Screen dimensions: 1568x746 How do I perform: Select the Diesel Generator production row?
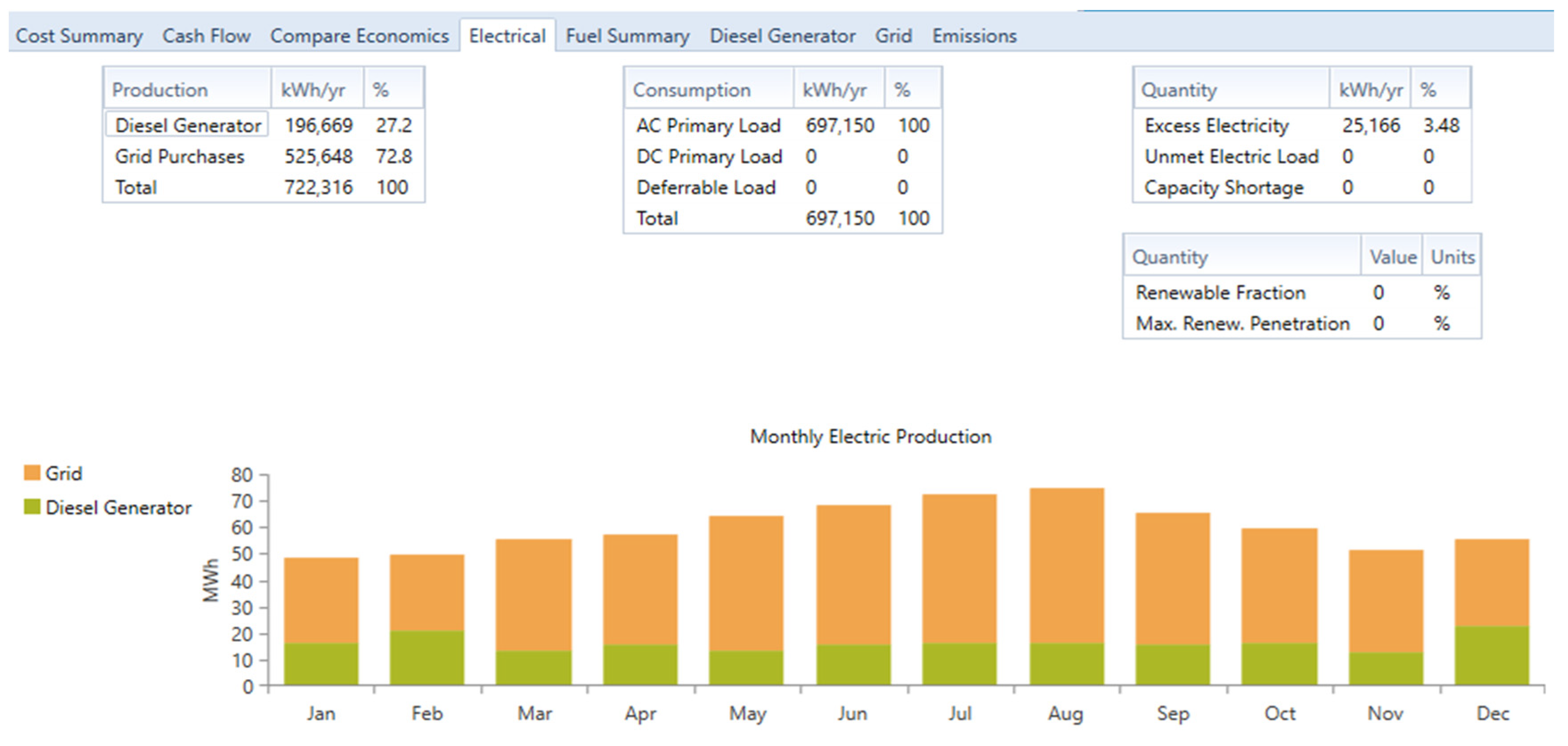pyautogui.click(x=187, y=125)
